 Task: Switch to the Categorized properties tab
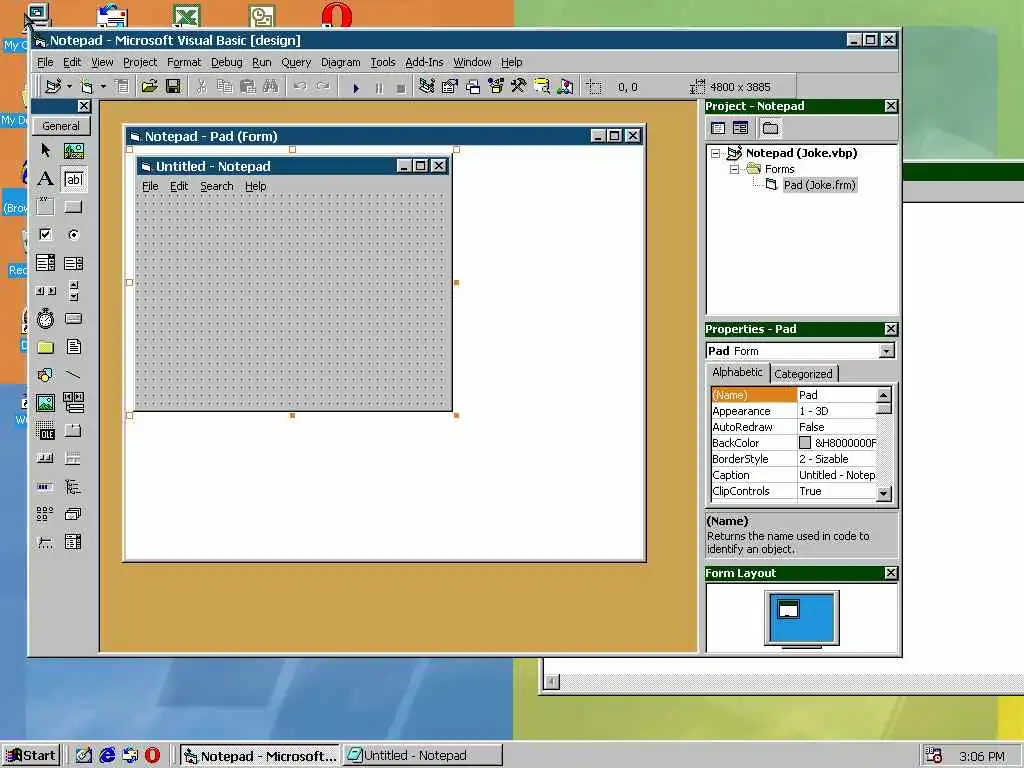click(803, 374)
